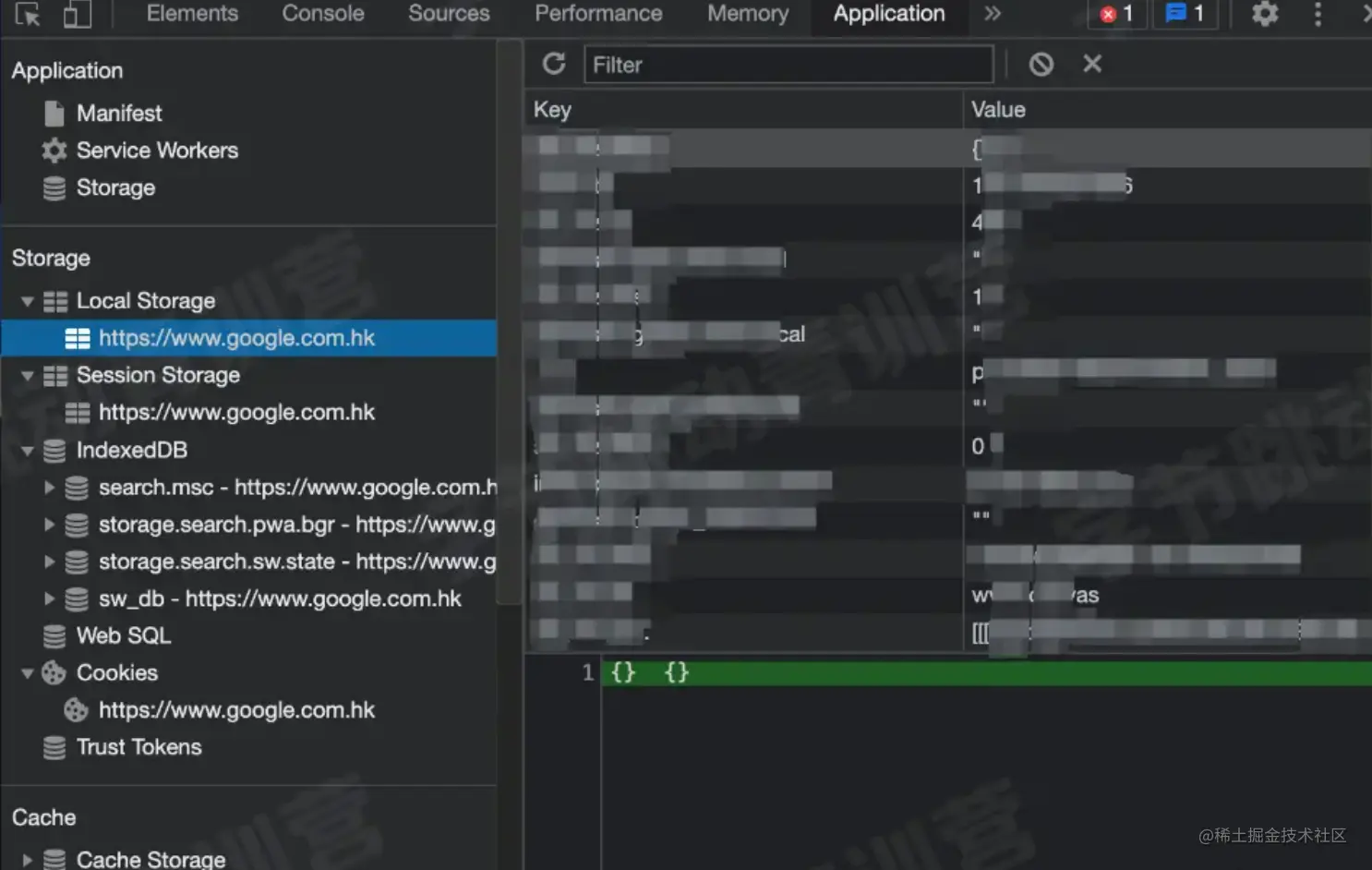This screenshot has width=1372, height=870.
Task: Expand the sw_db database
Action: click(50, 599)
